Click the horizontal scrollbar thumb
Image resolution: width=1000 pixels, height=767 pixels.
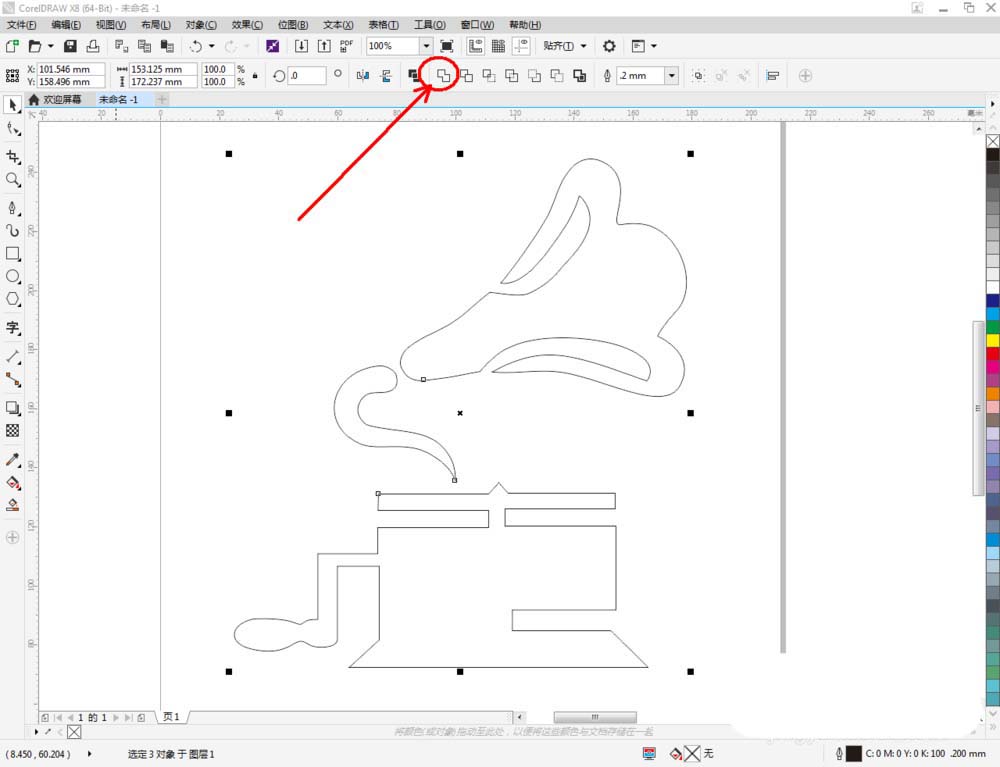[x=594, y=717]
